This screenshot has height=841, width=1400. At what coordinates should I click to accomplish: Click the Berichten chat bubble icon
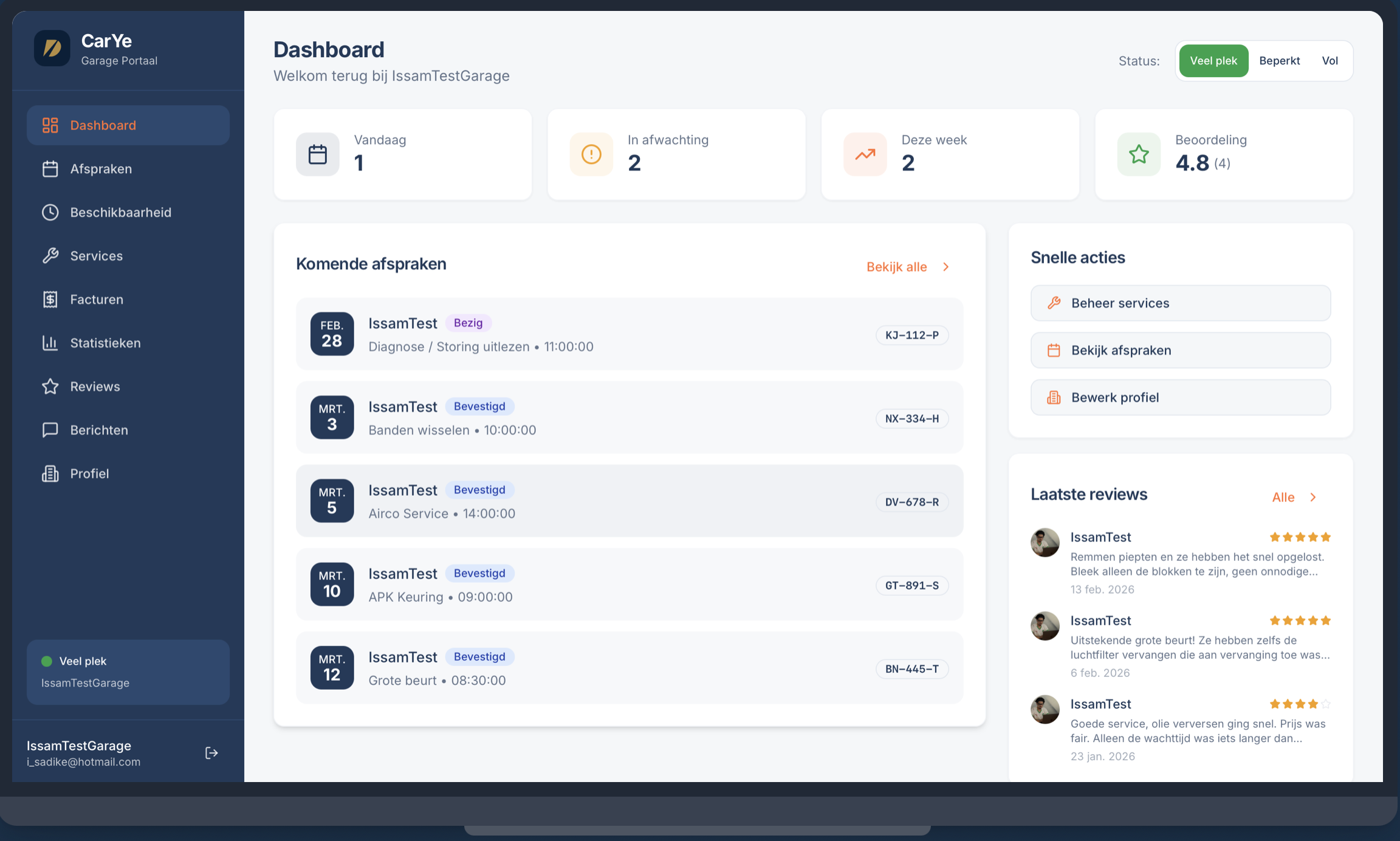tap(50, 430)
